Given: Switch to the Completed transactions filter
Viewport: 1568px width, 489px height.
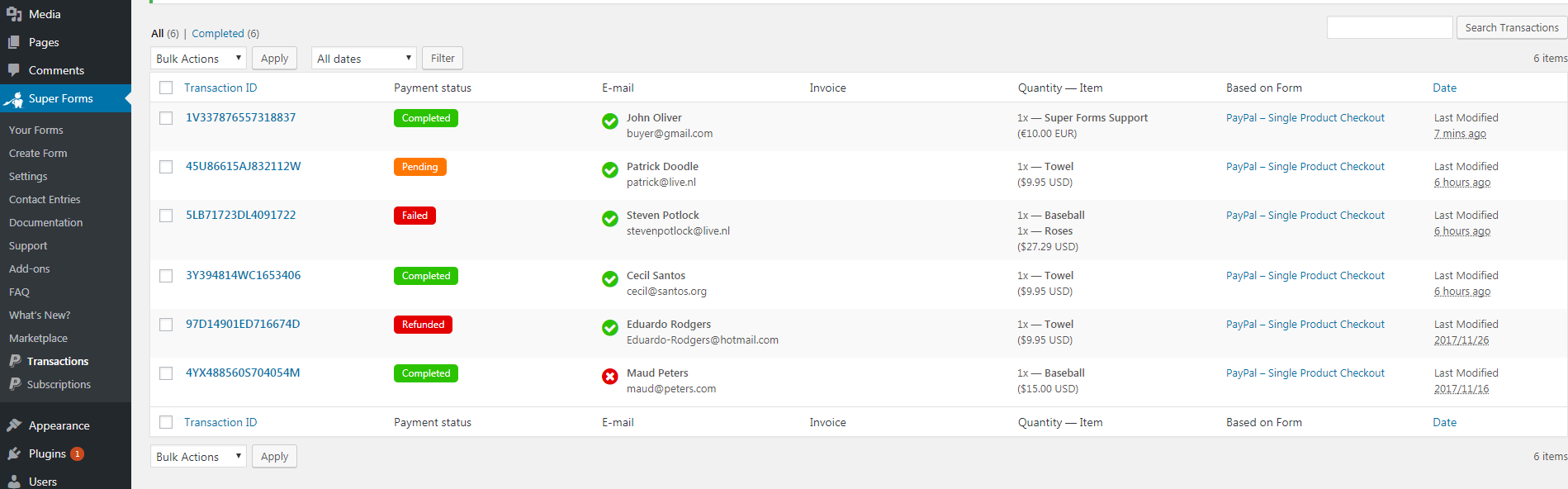Looking at the screenshot, I should click(x=218, y=34).
